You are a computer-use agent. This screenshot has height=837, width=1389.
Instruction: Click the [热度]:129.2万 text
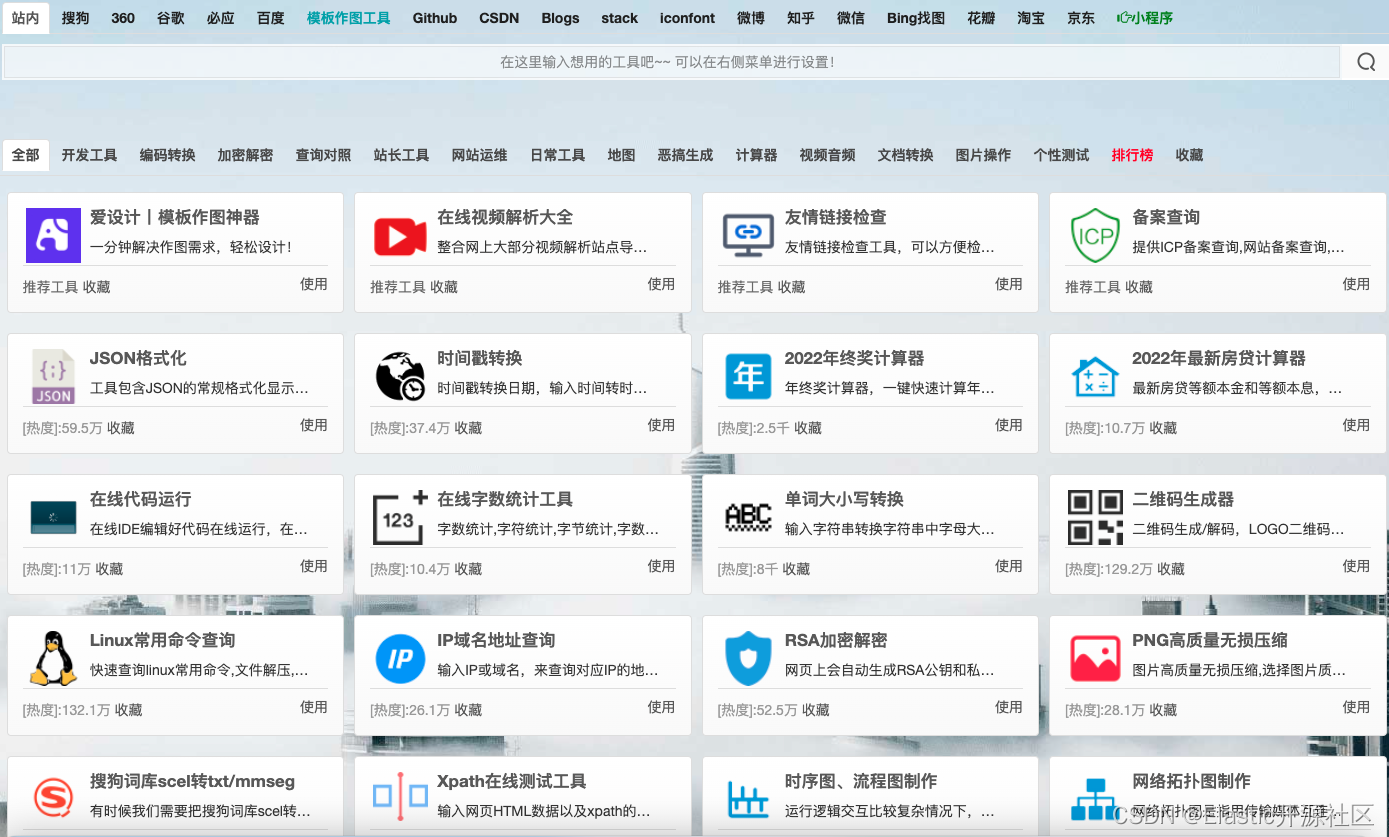1109,569
